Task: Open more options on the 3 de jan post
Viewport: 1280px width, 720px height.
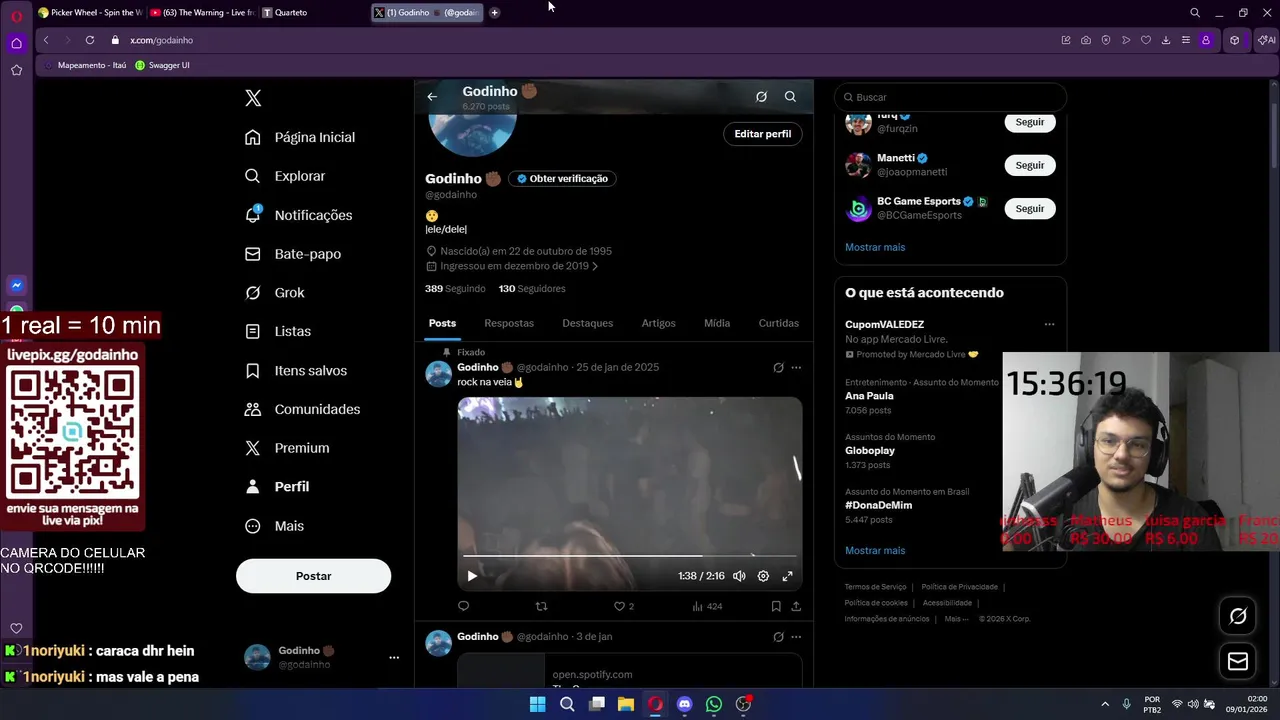Action: [796, 637]
